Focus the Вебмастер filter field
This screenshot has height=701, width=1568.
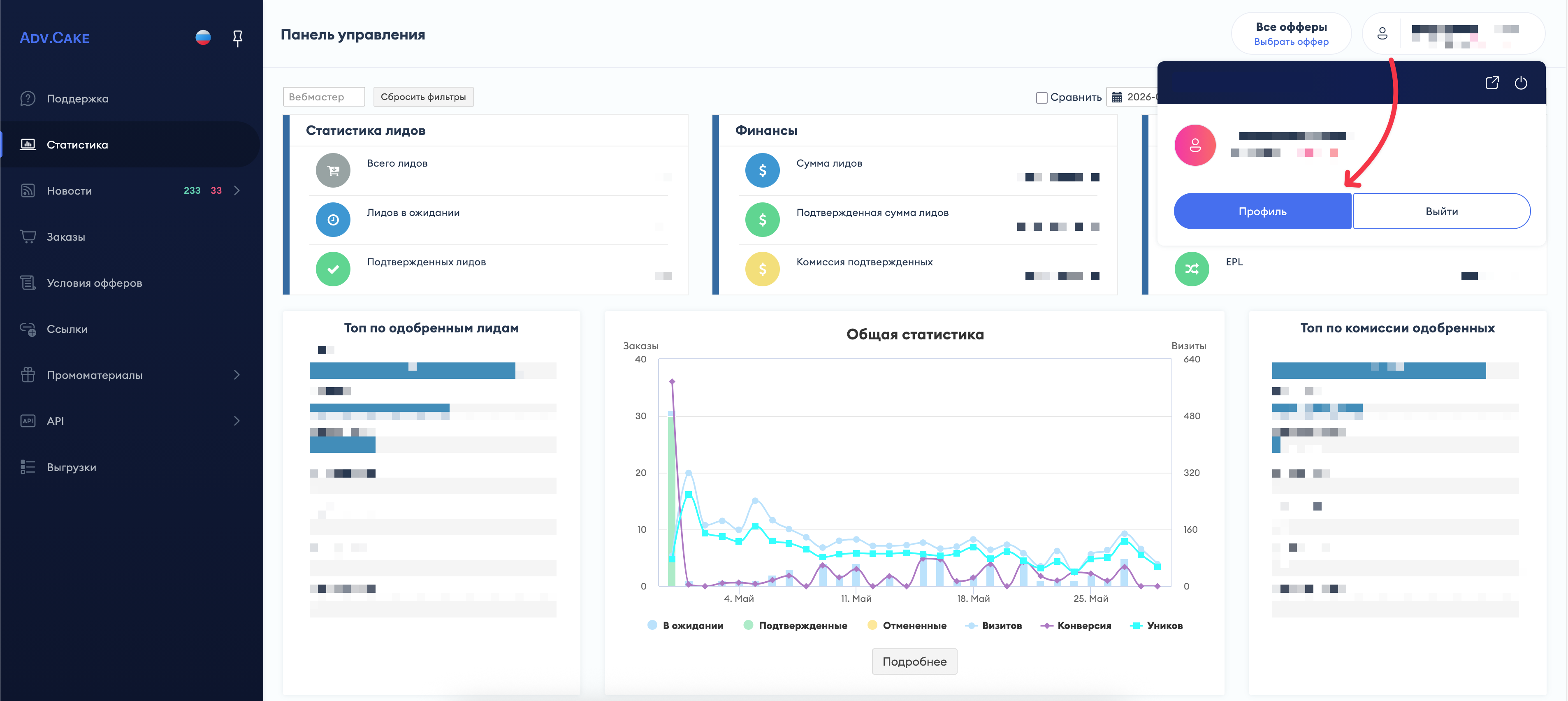(x=324, y=97)
